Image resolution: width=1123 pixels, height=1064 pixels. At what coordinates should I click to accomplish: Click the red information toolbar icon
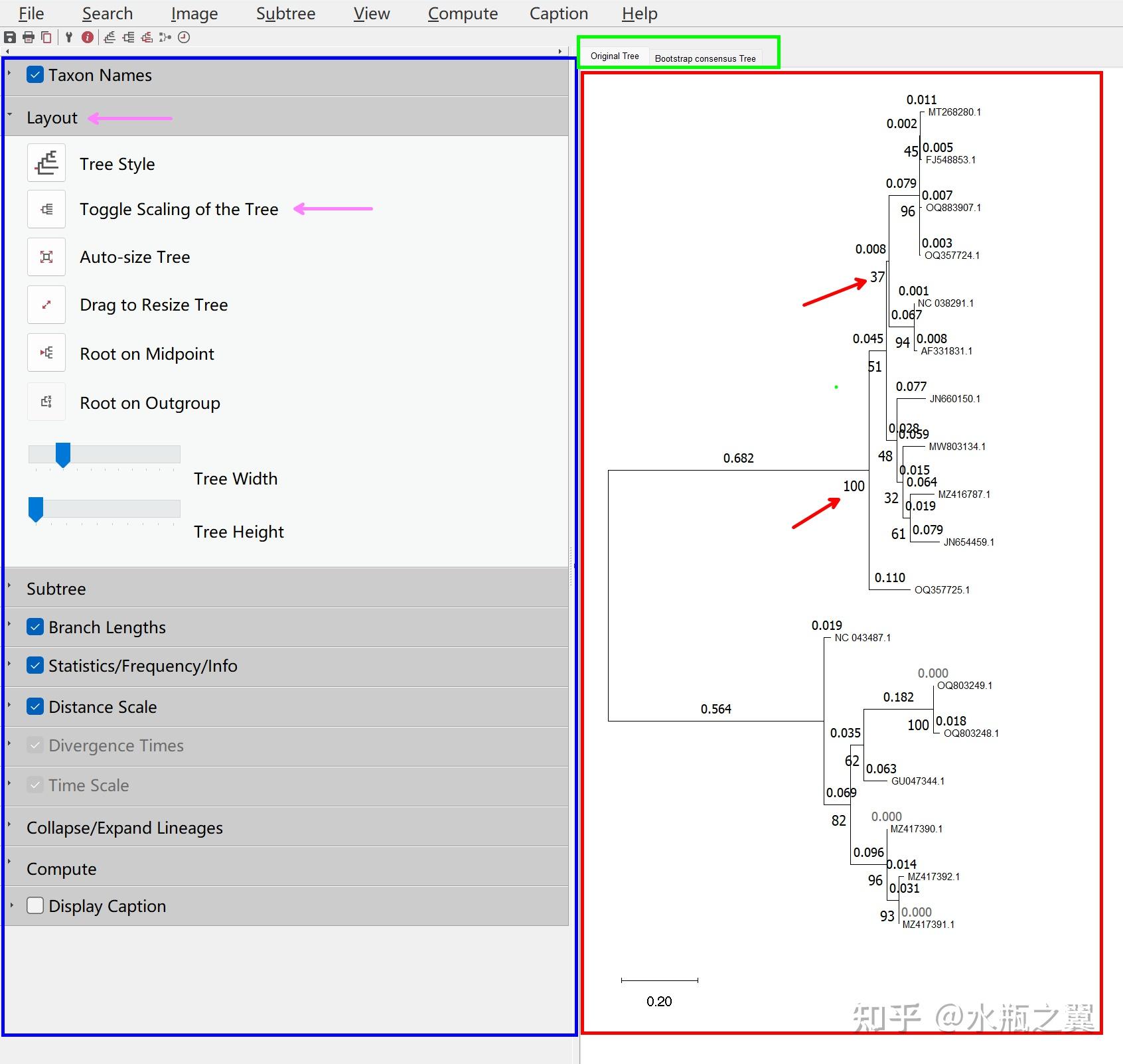click(x=87, y=37)
